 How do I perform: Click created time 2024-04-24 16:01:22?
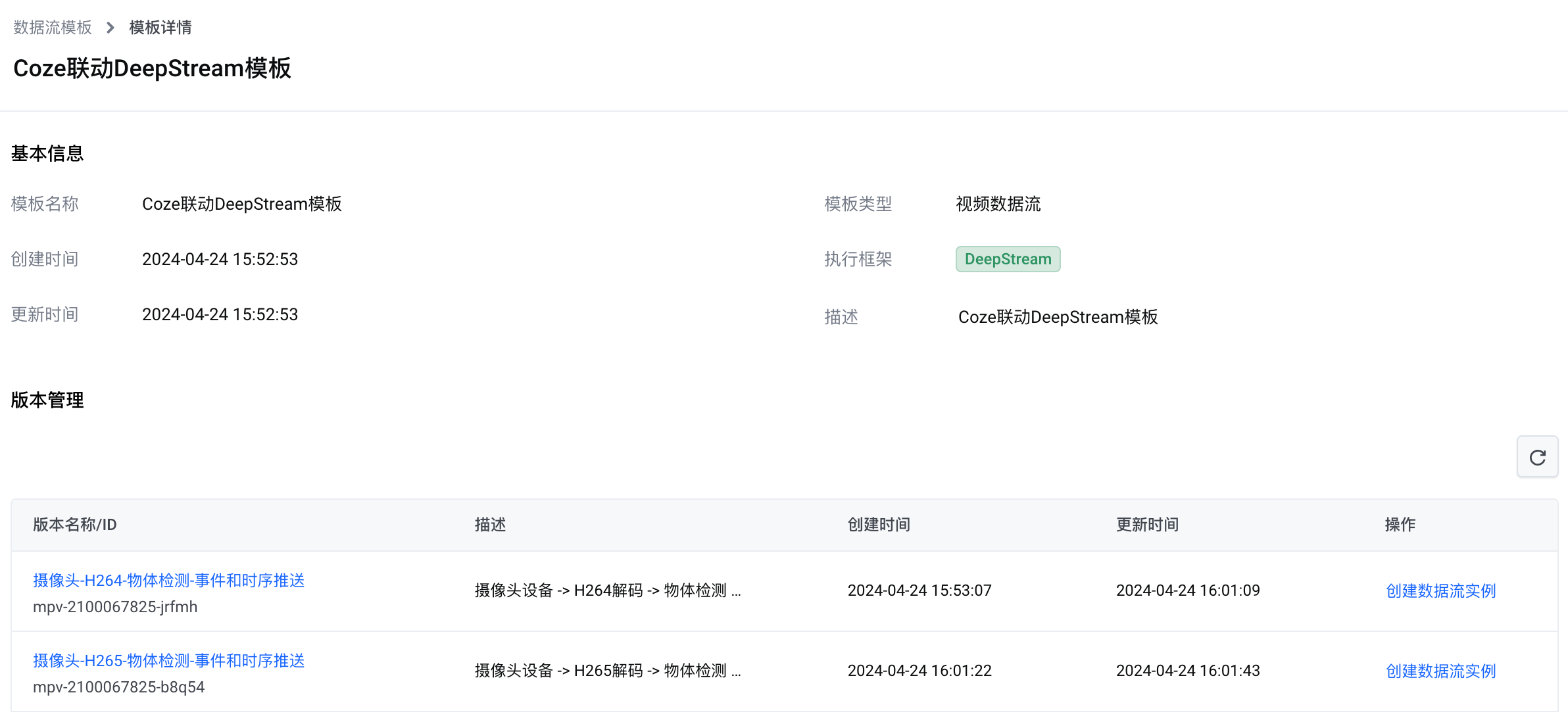pos(919,671)
